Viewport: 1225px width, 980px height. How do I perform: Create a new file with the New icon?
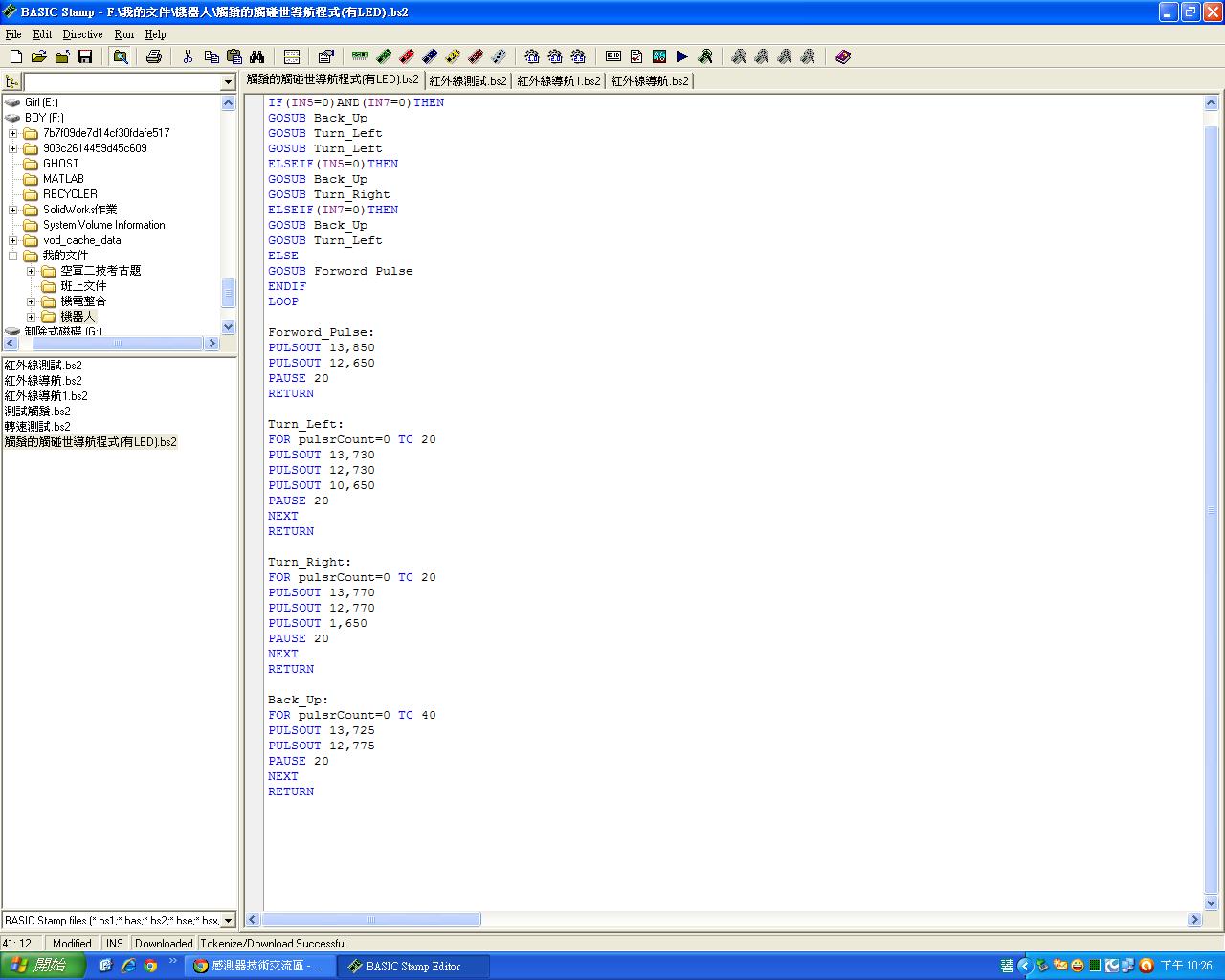click(16, 57)
